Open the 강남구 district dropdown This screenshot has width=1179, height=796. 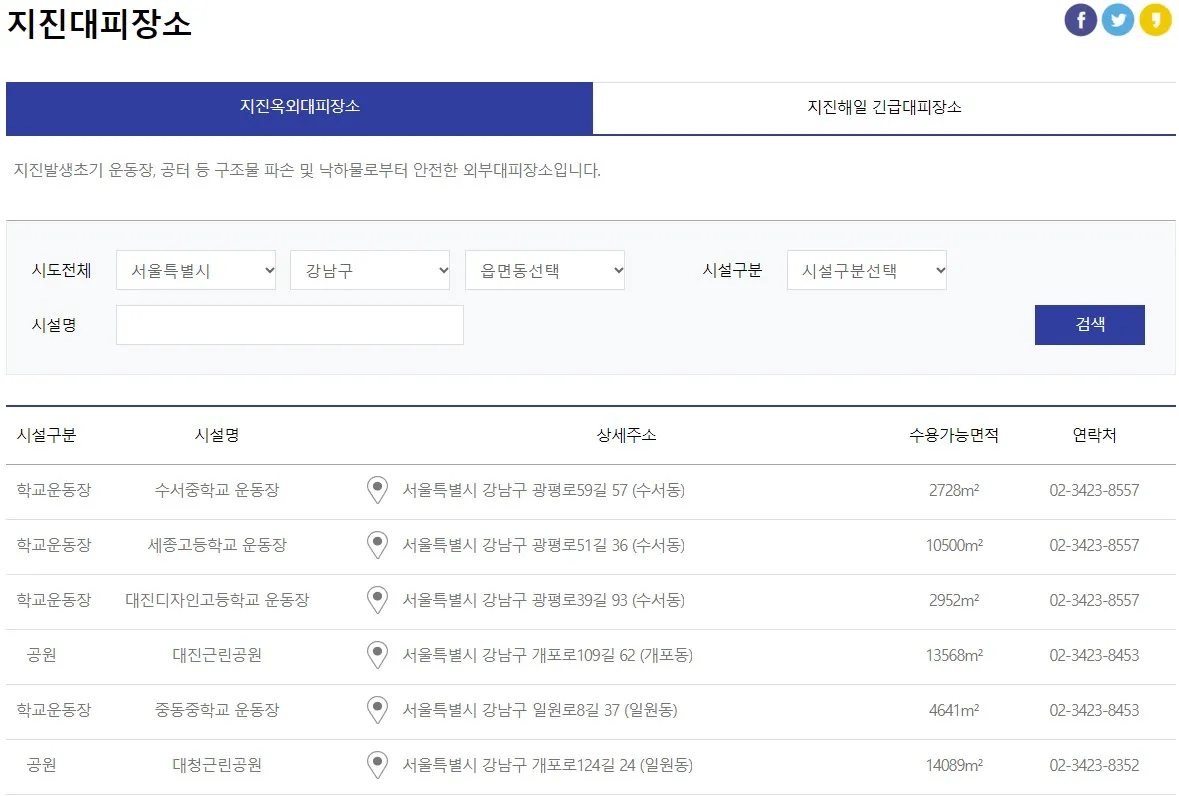point(370,270)
